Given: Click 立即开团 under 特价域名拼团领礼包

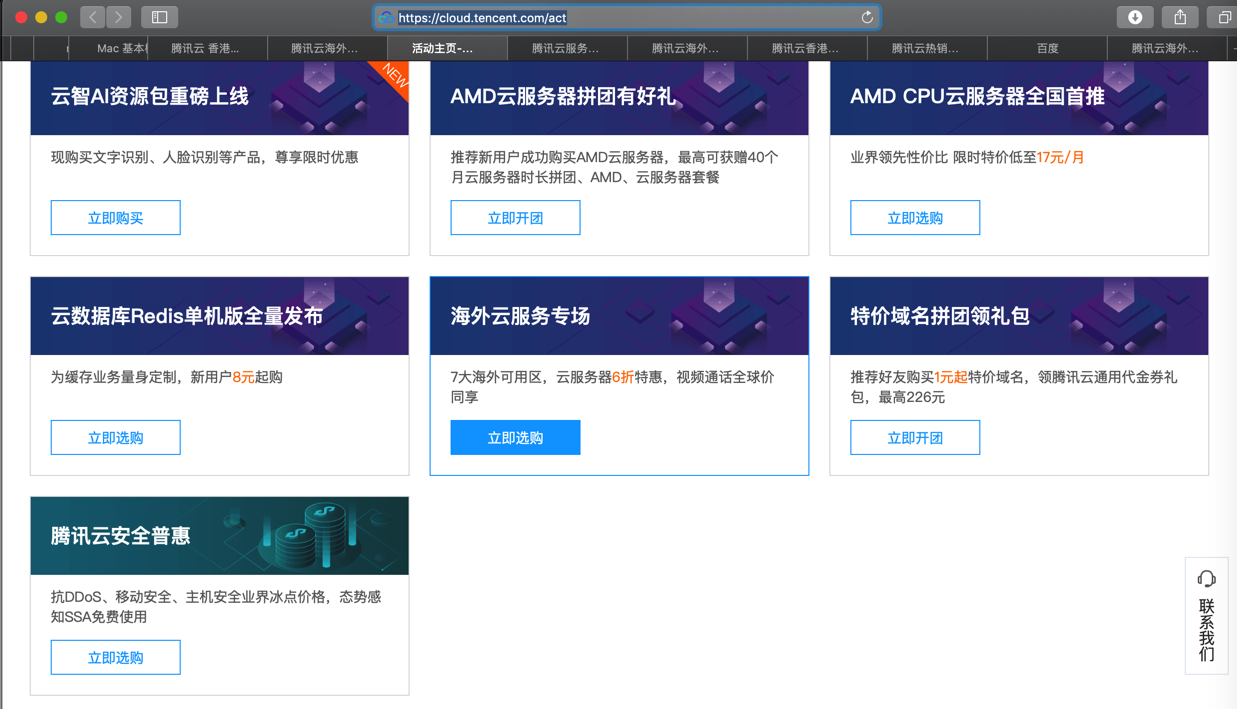Looking at the screenshot, I should point(915,438).
